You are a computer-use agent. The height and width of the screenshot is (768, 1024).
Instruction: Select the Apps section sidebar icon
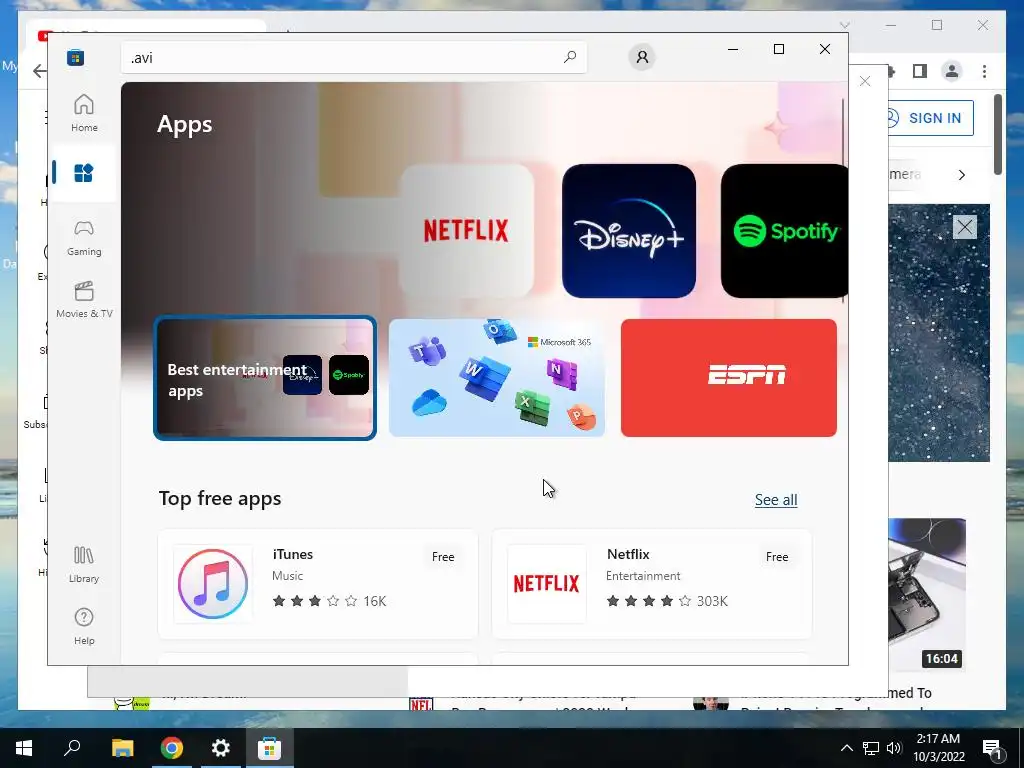click(84, 173)
